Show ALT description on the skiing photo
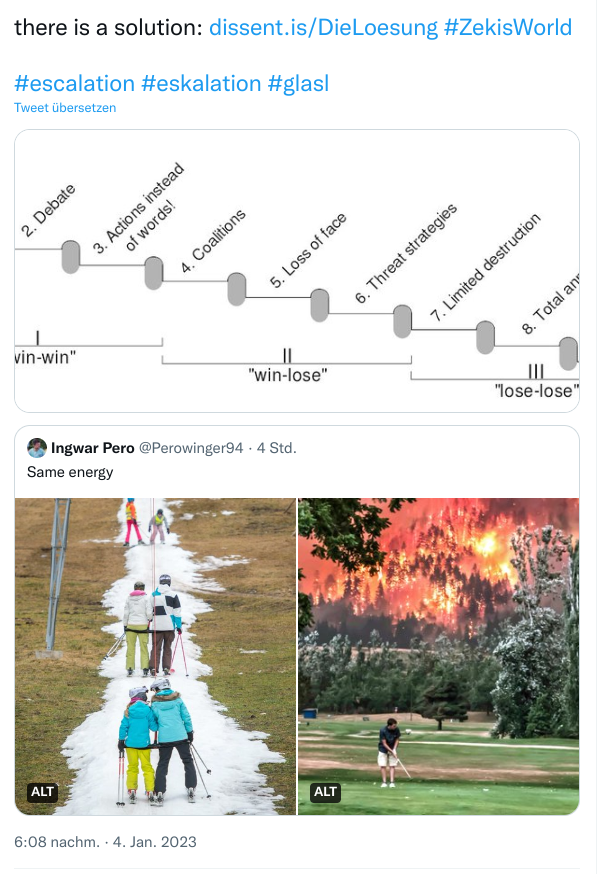This screenshot has height=874, width=601. click(42, 792)
